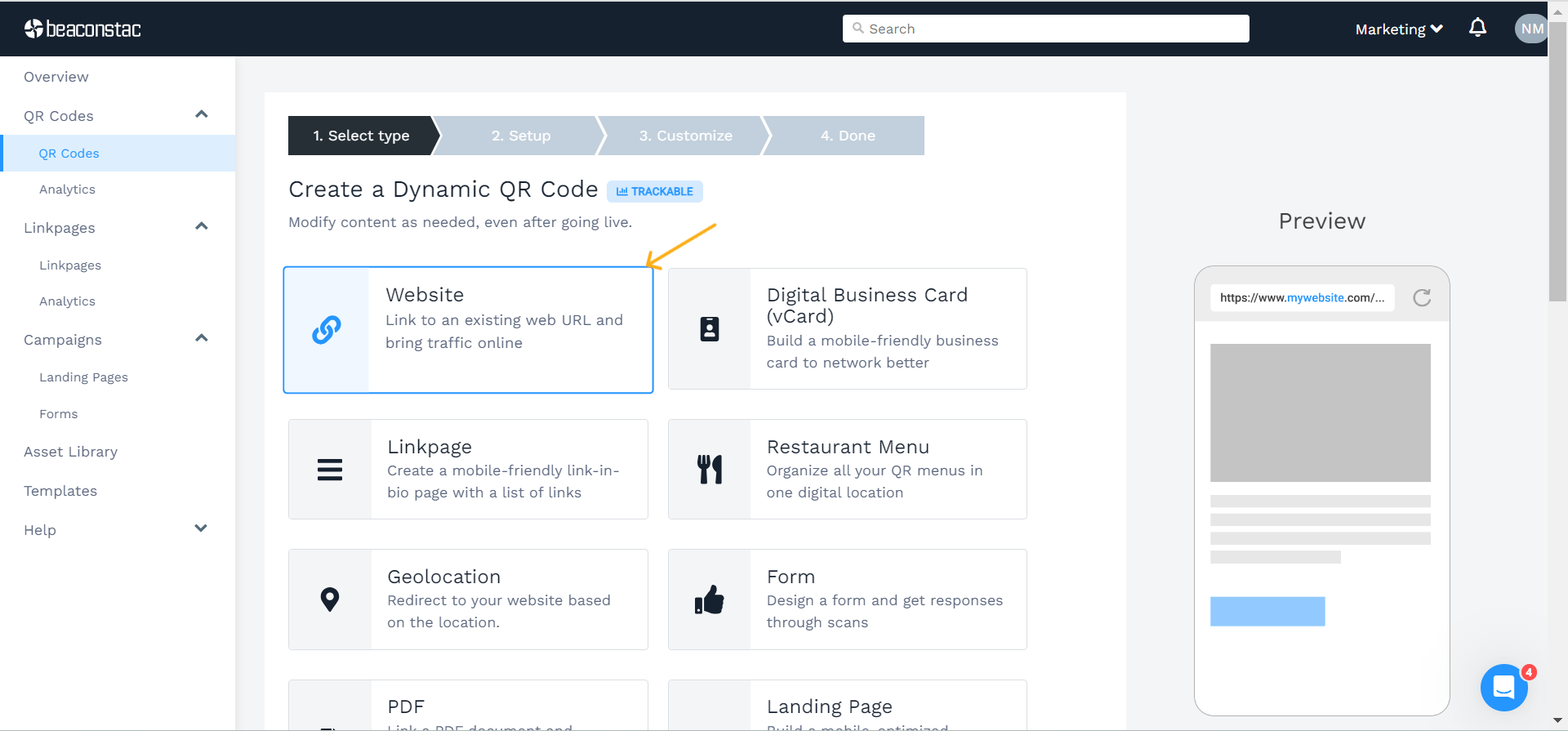Click the Geolocation map pin icon
Viewport: 1568px width, 731px height.
point(330,600)
